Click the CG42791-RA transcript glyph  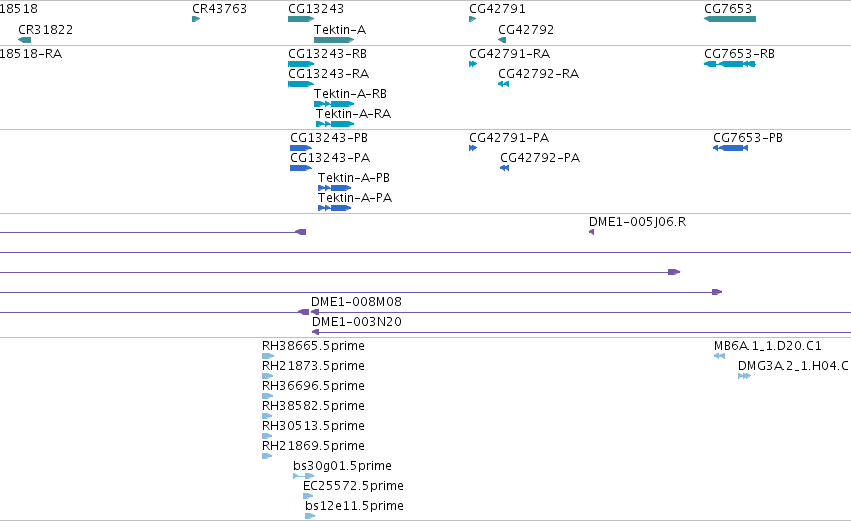tap(473, 64)
